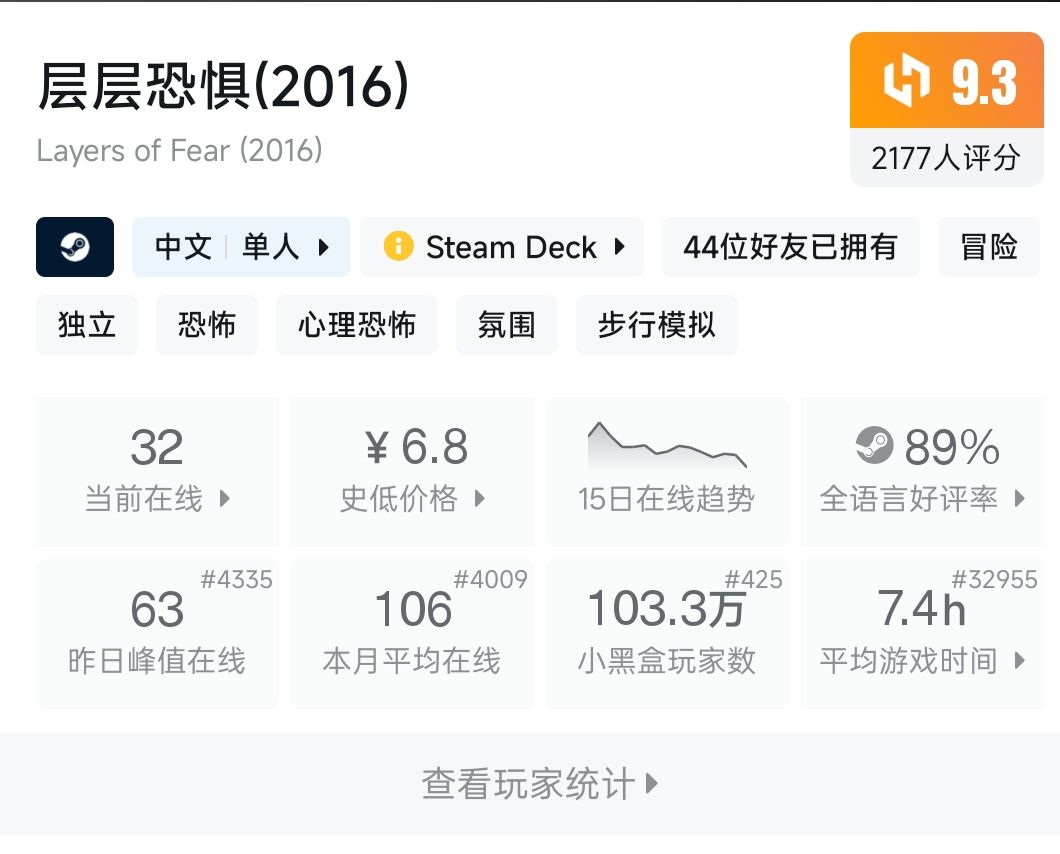Select the 独立 genre tag
Image resolution: width=1060 pixels, height=854 pixels.
click(87, 325)
